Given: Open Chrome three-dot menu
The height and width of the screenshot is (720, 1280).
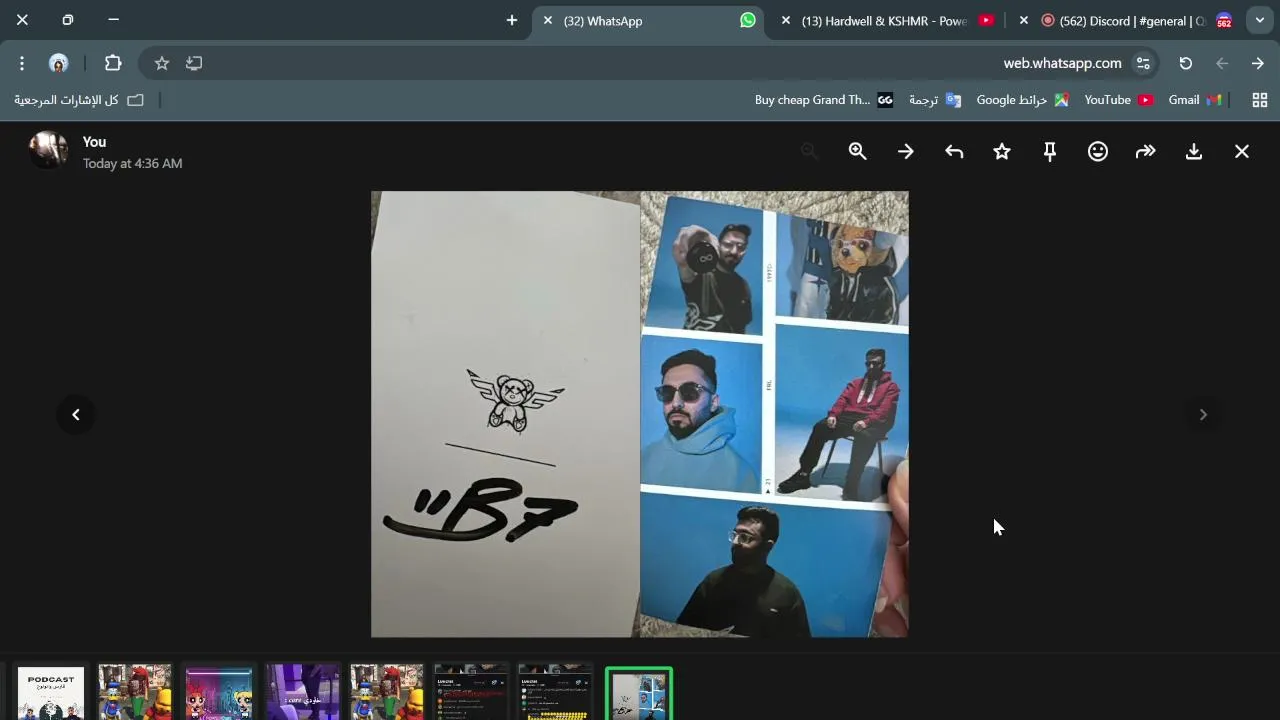Looking at the screenshot, I should (22, 63).
